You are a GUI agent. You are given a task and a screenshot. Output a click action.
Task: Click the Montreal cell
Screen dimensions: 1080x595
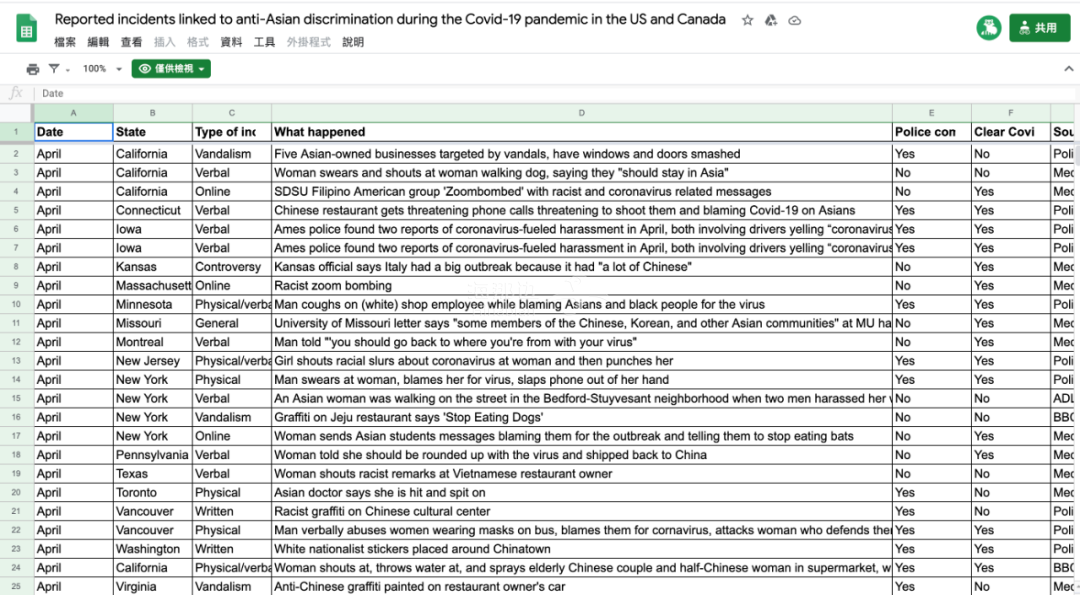(153, 342)
